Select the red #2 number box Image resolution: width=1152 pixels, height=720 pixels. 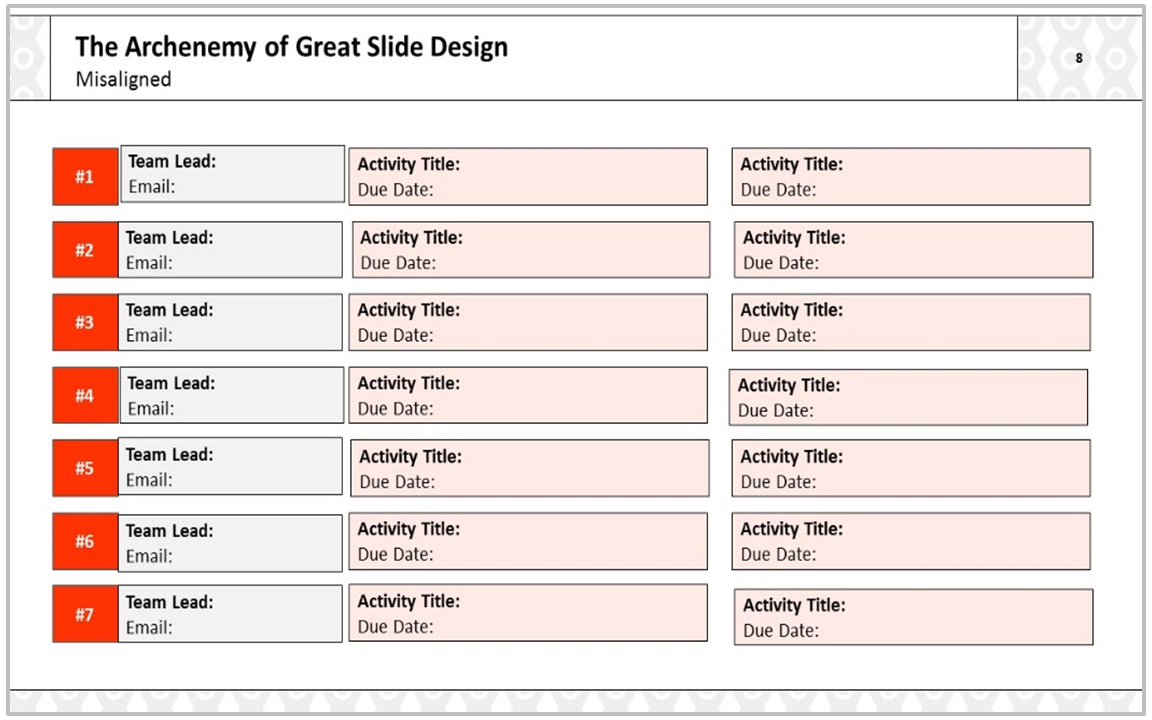tap(85, 250)
